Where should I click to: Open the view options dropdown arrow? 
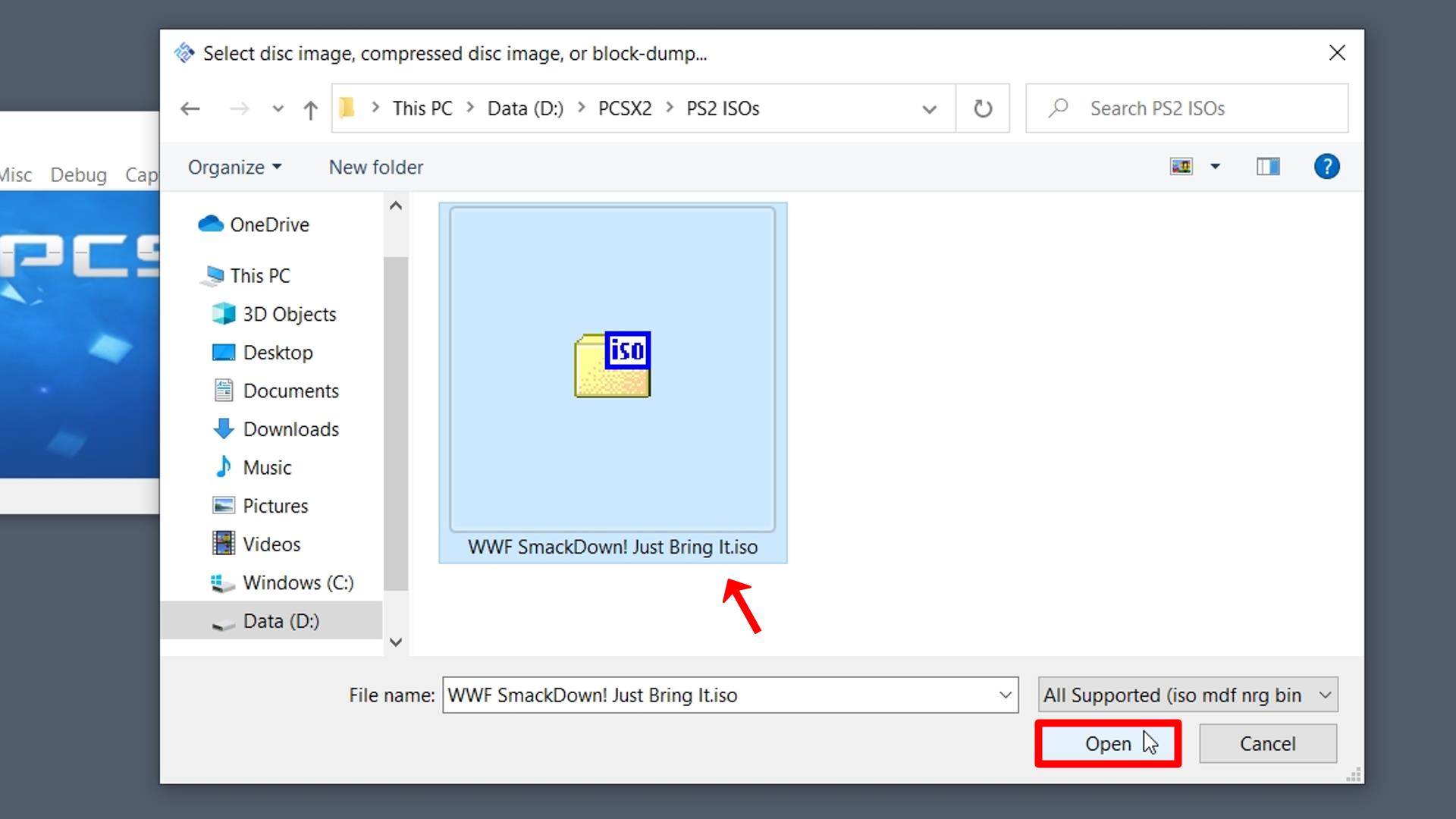pyautogui.click(x=1215, y=166)
